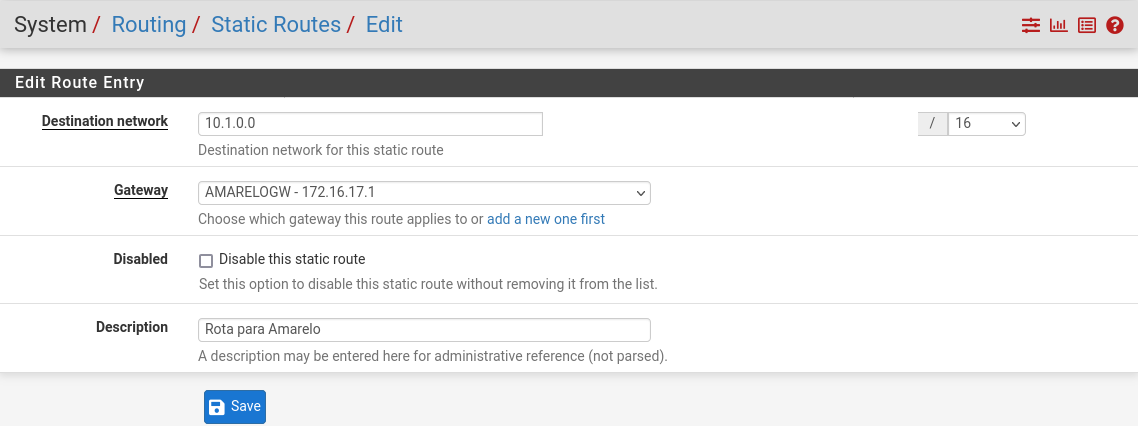Viewport: 1138px width, 426px height.
Task: Expand the Gateway AMARELOGW dropdown
Action: (x=424, y=193)
